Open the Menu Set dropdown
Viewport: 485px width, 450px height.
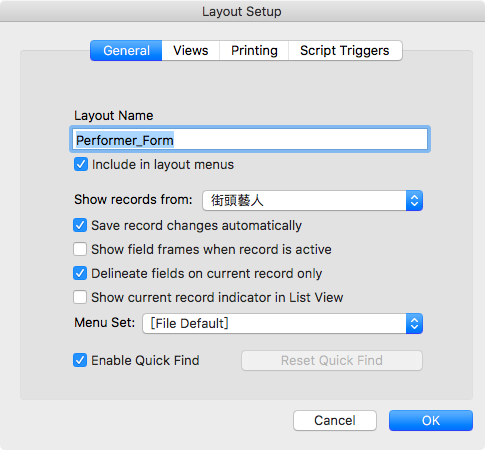(282, 323)
